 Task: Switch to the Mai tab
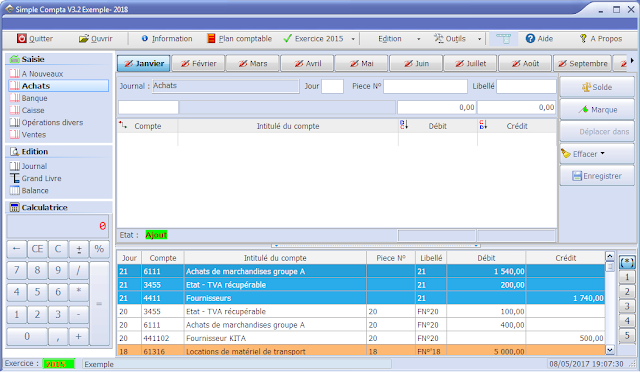[361, 63]
